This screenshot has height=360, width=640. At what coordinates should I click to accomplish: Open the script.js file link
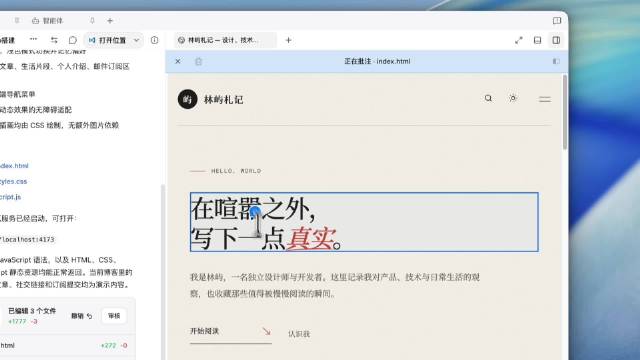coord(10,197)
